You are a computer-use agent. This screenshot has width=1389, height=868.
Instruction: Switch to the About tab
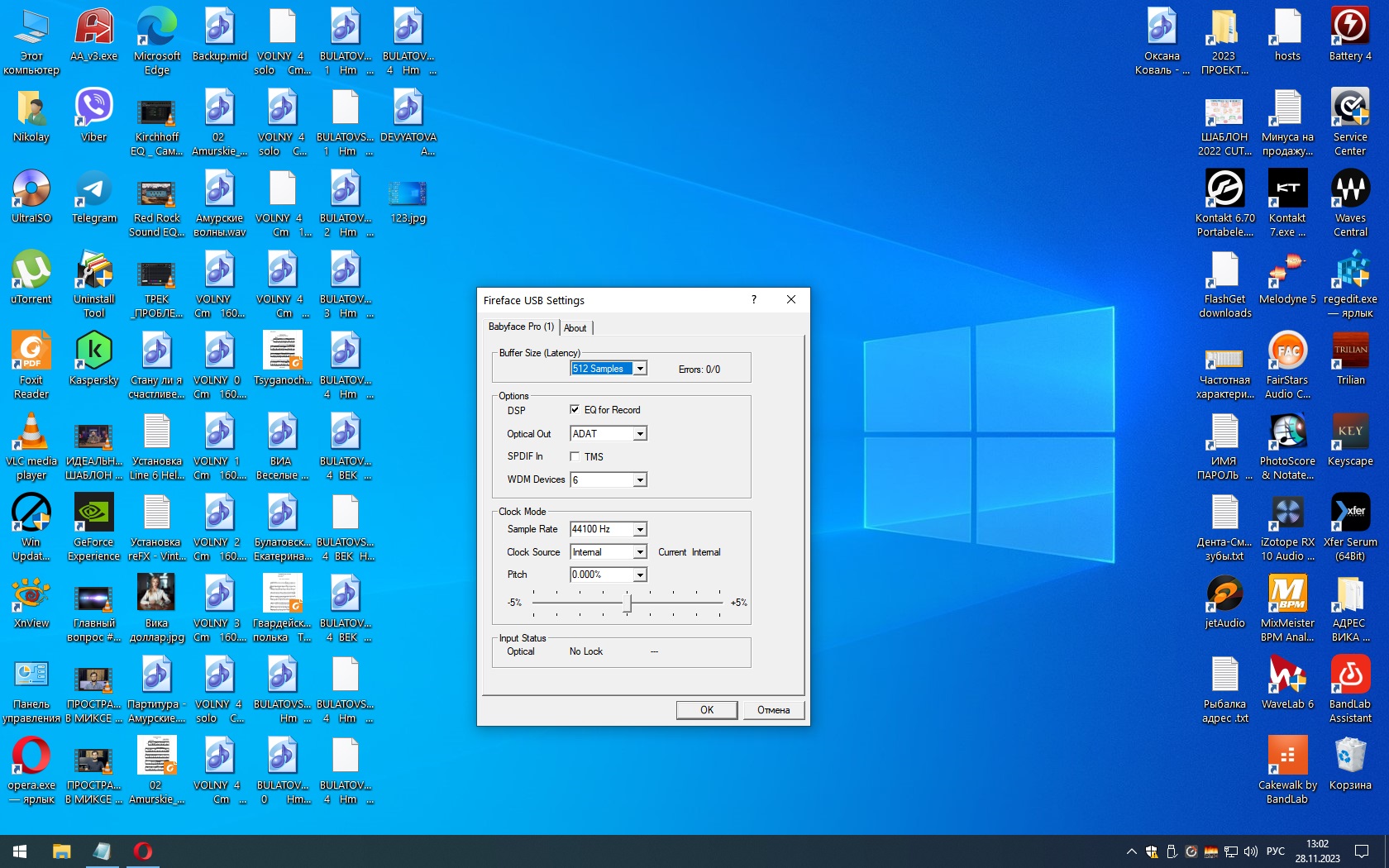575,328
